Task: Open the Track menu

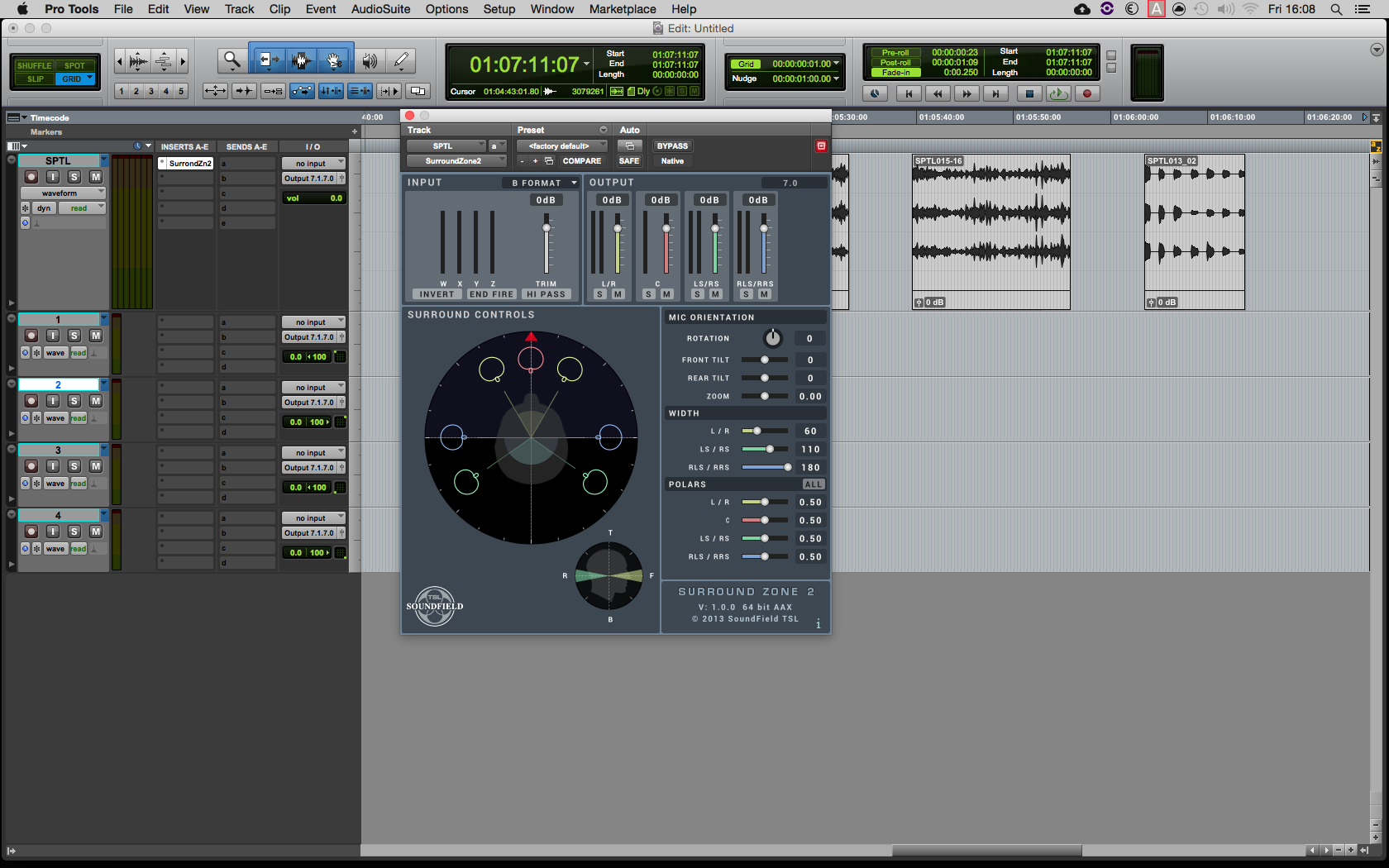Action: coord(239,9)
